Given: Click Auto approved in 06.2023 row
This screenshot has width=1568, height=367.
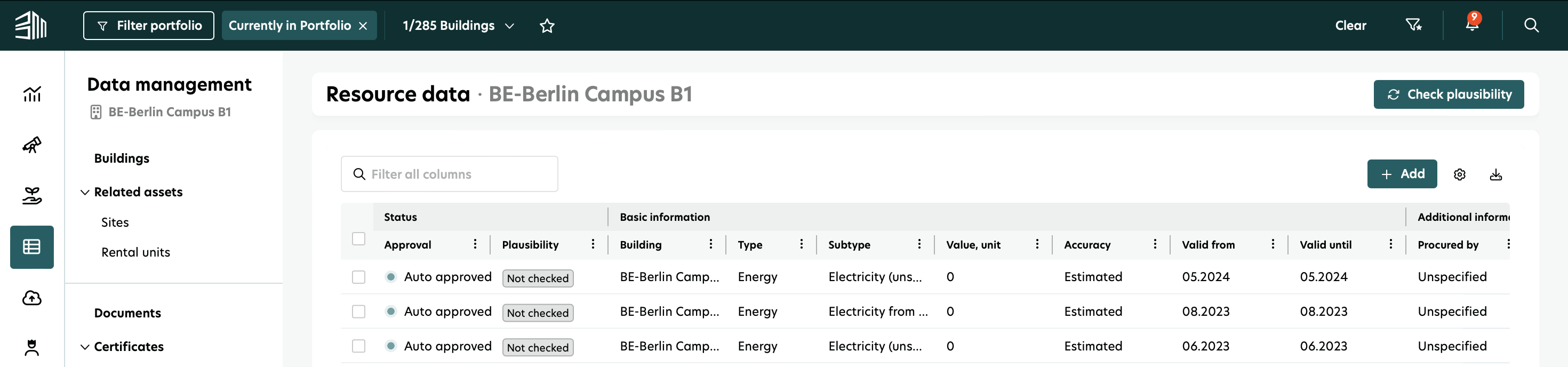Looking at the screenshot, I should pyautogui.click(x=447, y=346).
